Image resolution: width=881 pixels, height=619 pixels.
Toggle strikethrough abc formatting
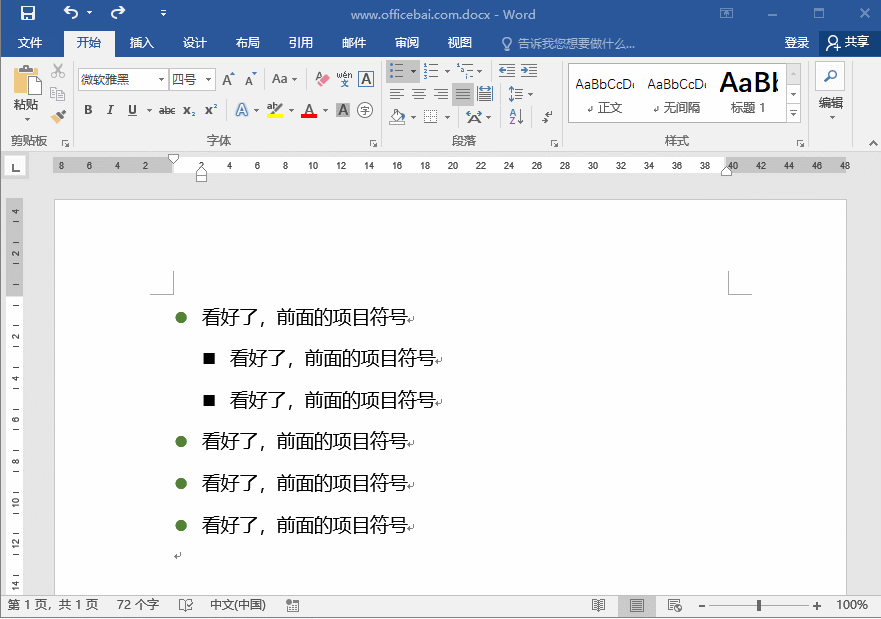167,110
